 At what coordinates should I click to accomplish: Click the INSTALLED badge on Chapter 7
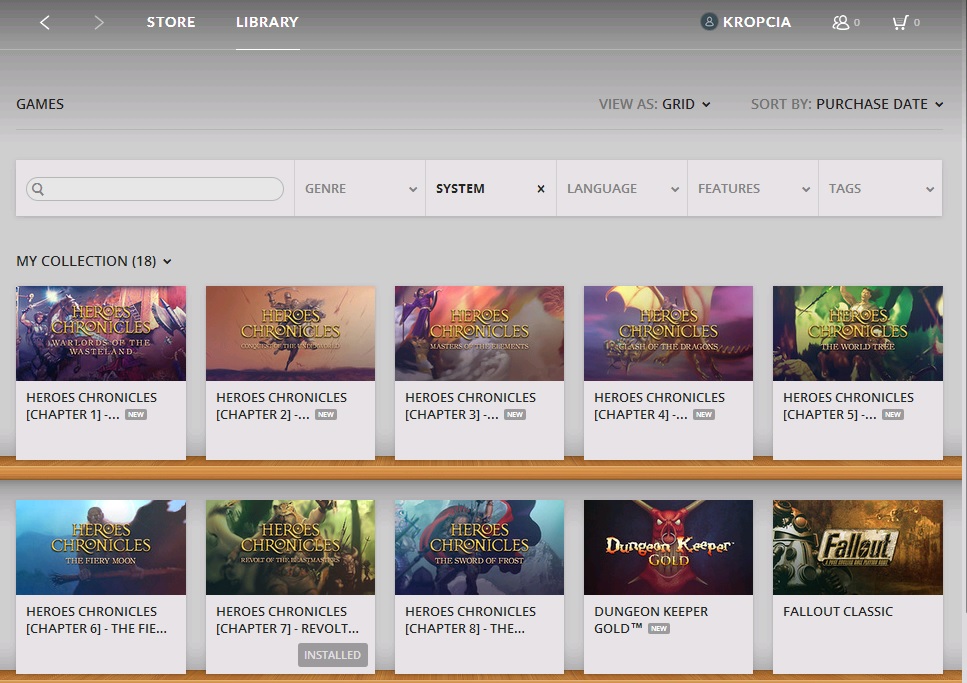click(332, 655)
